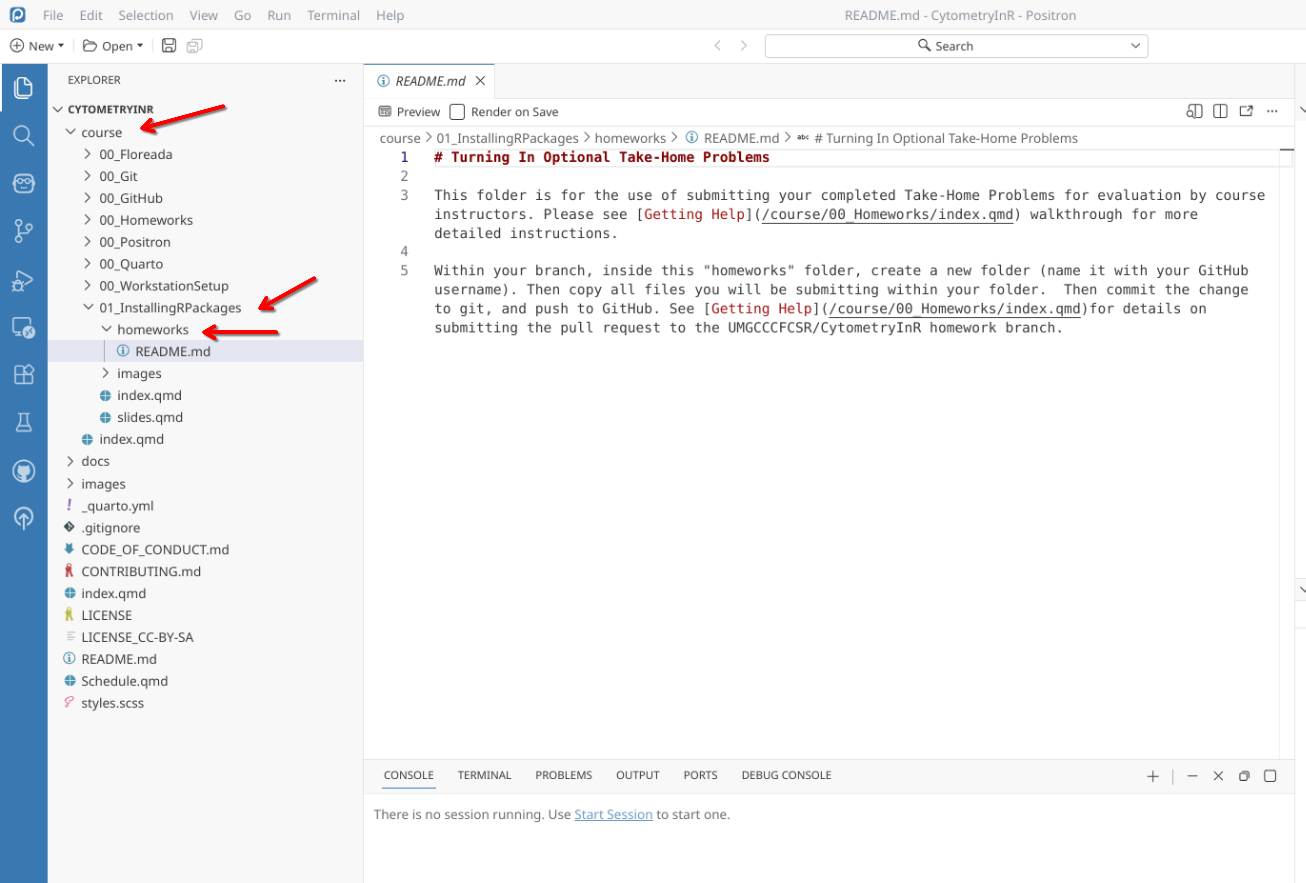The height and width of the screenshot is (883, 1306).
Task: Click the Start Session link
Action: click(x=613, y=814)
